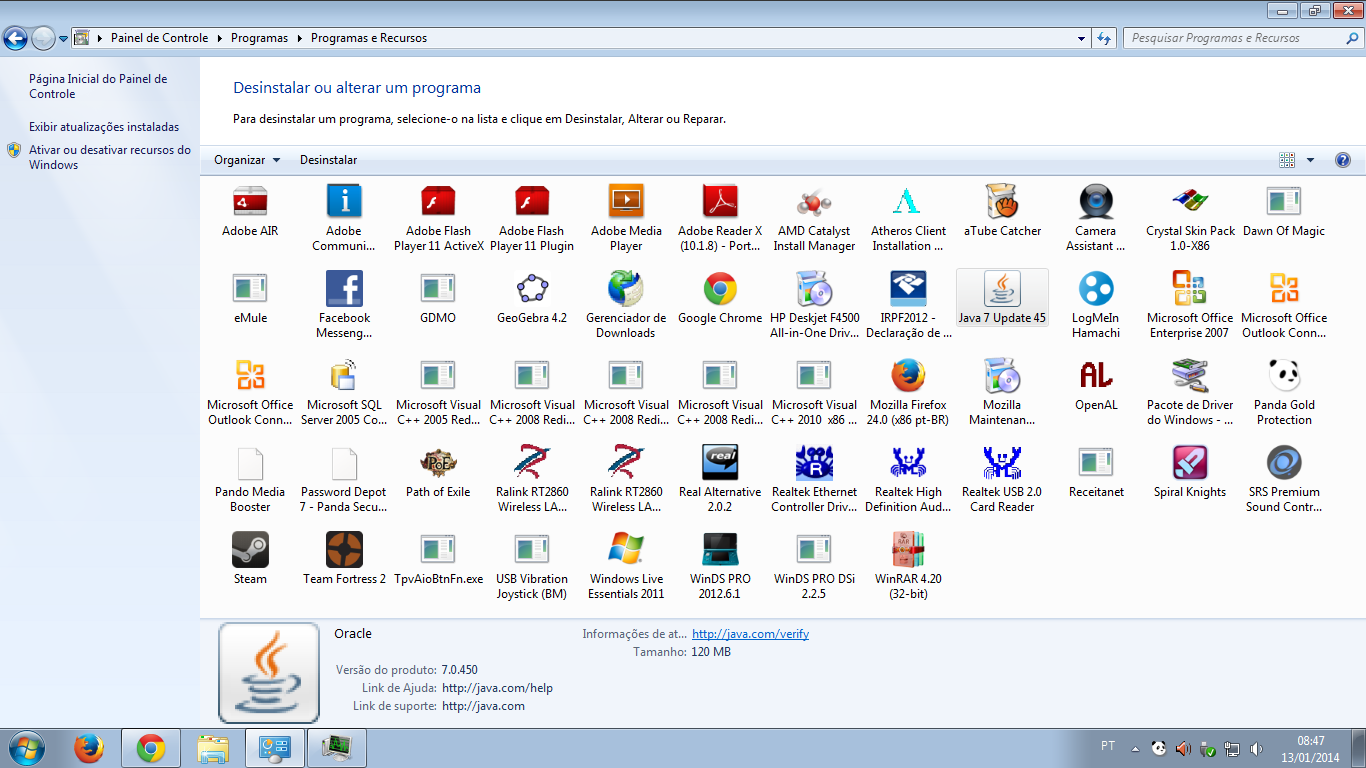Image resolution: width=1366 pixels, height=768 pixels.
Task: Click the back navigation arrow
Action: [x=16, y=39]
